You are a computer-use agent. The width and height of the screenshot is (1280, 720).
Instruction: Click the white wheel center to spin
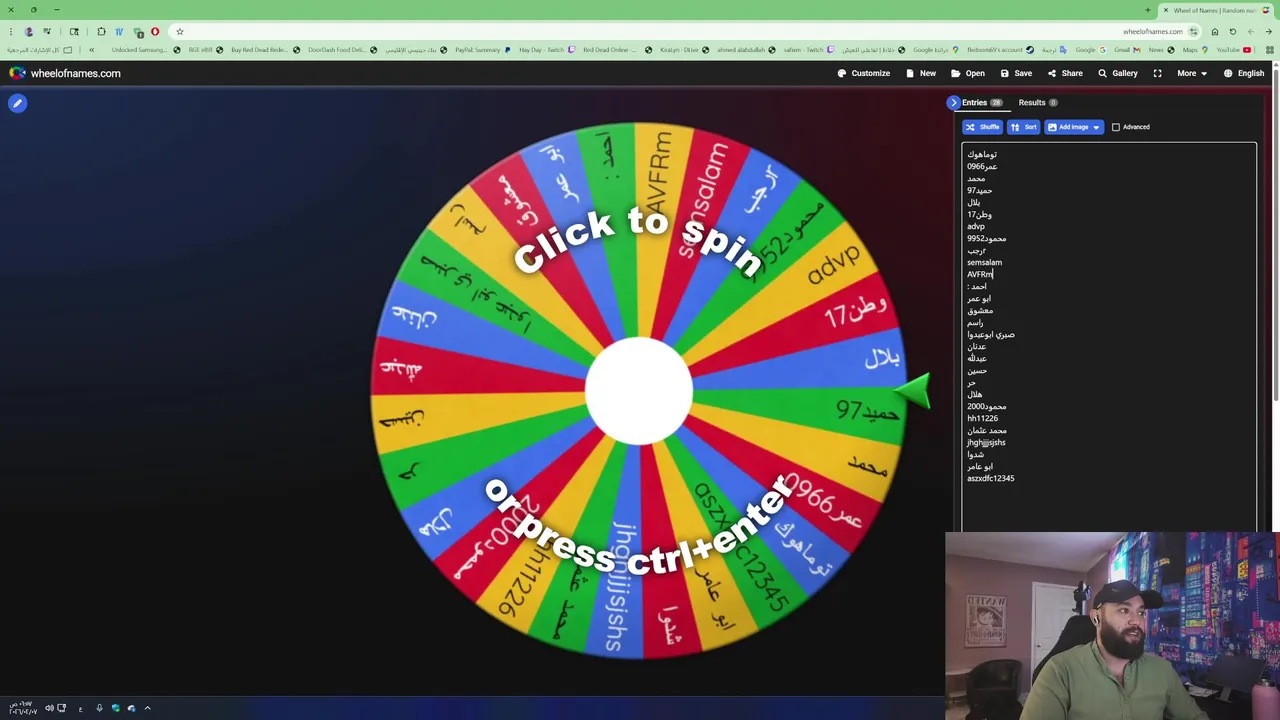coord(638,391)
